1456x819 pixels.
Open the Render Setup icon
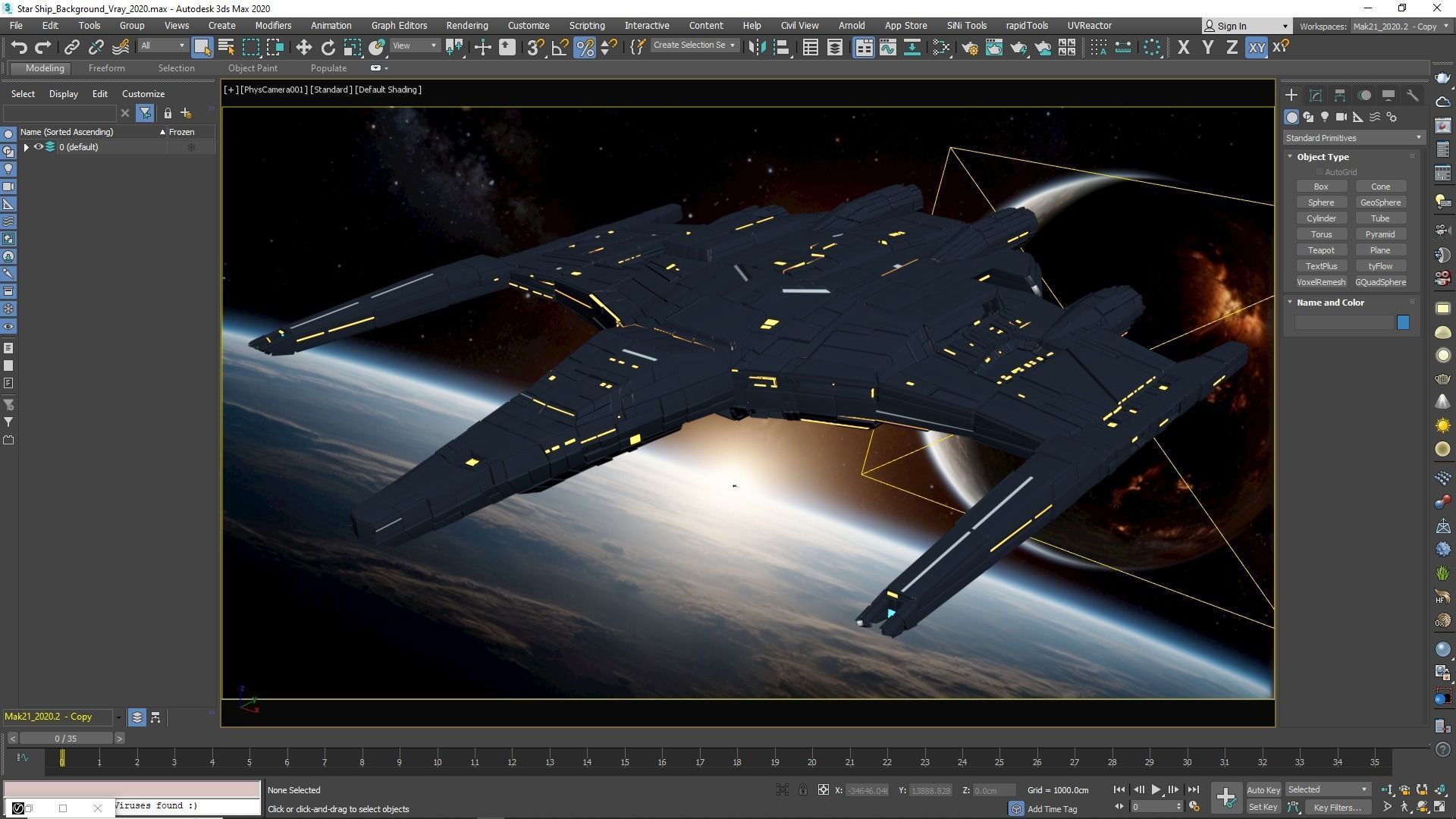pyautogui.click(x=969, y=47)
